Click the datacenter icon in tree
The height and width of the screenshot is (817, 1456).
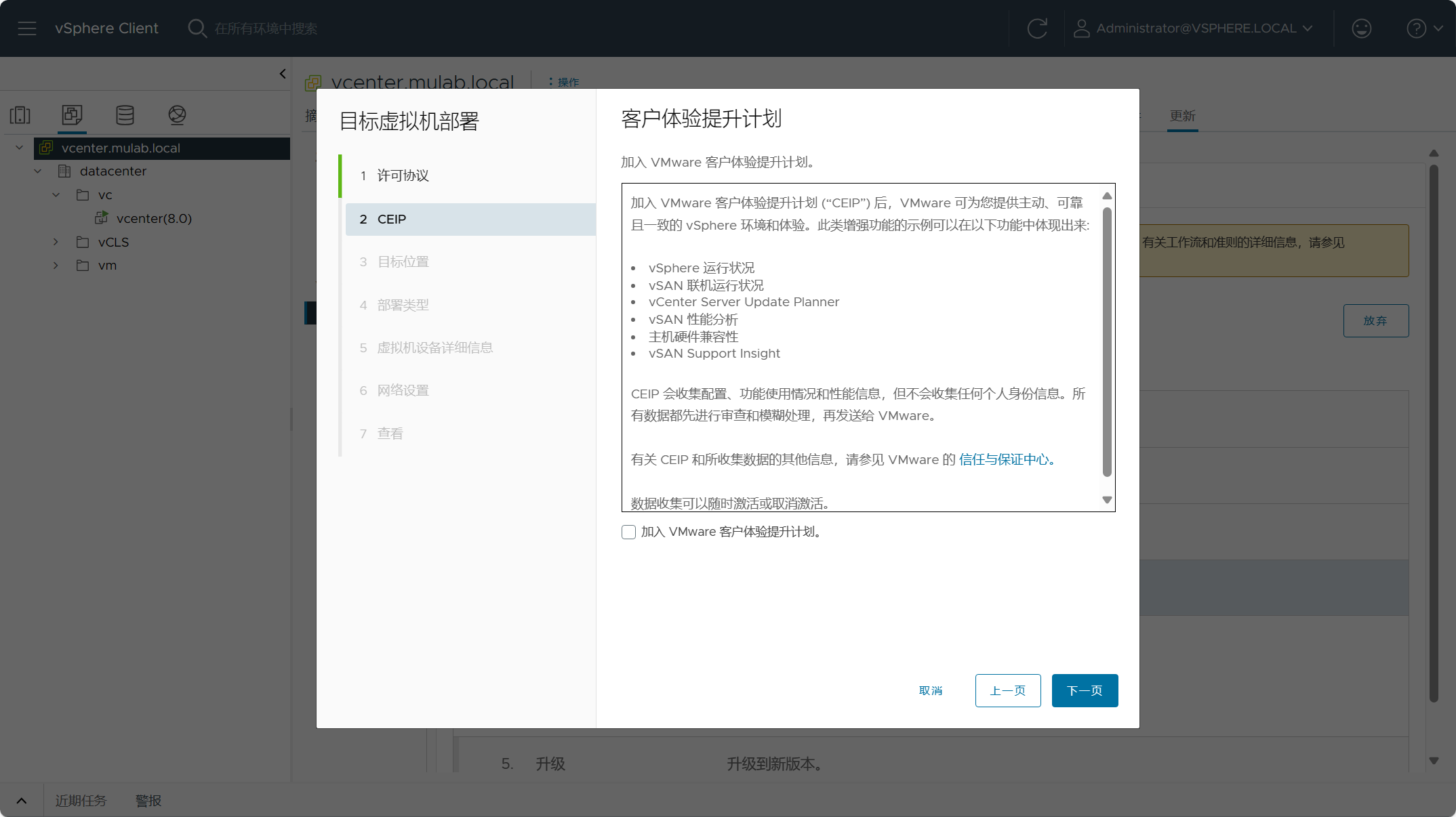tap(64, 171)
